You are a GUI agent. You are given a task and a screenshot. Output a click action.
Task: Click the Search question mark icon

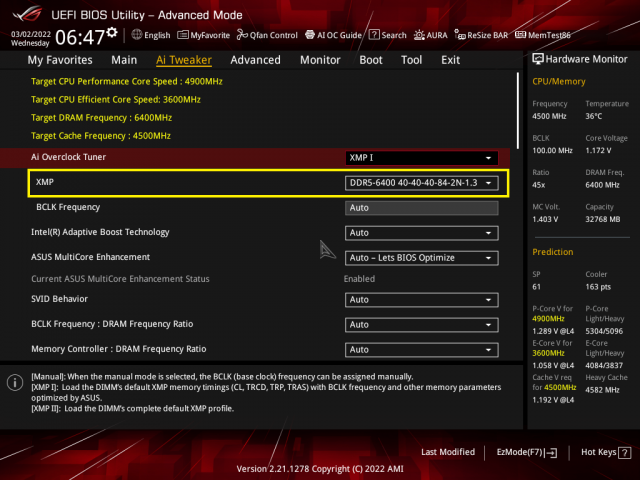(x=374, y=35)
